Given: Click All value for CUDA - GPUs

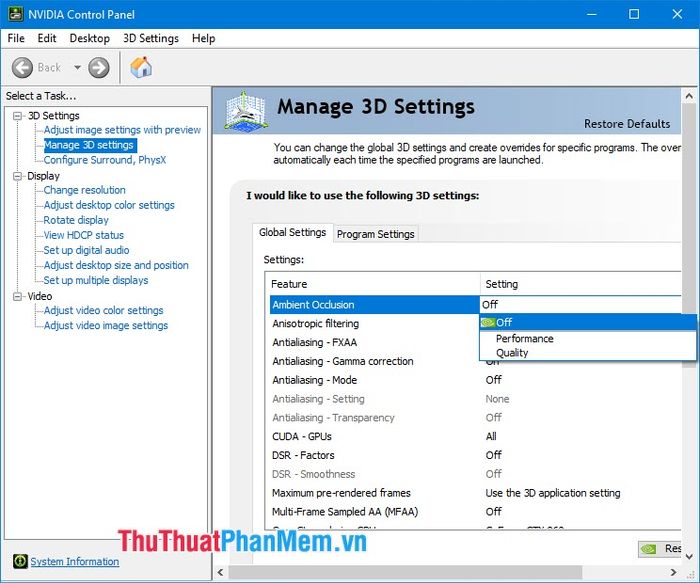Looking at the screenshot, I should [491, 437].
